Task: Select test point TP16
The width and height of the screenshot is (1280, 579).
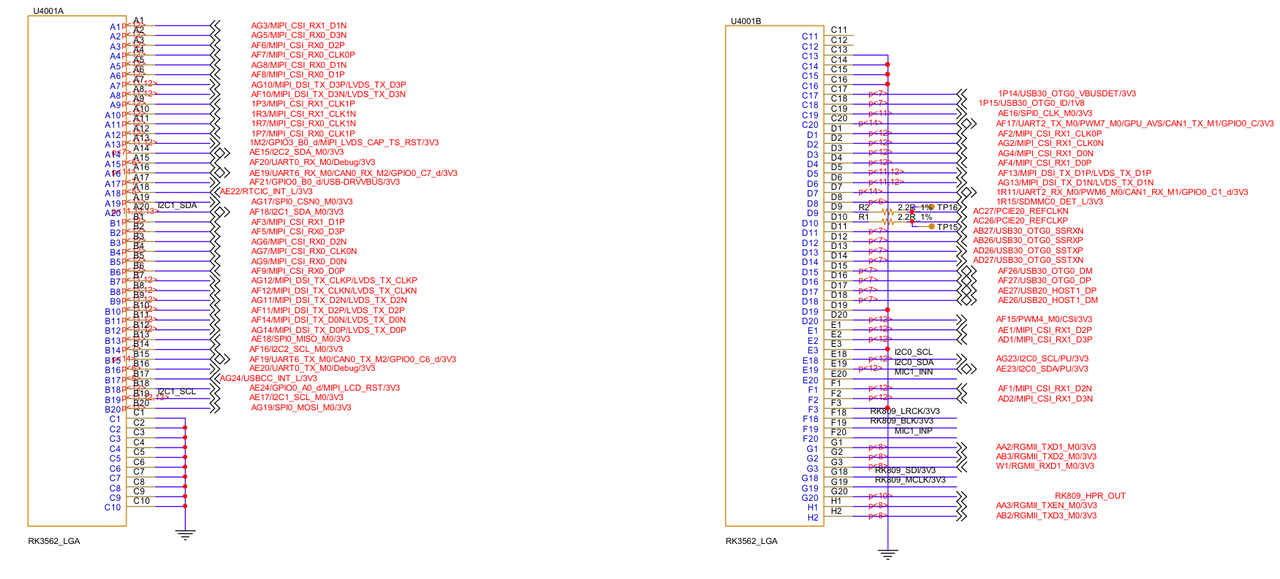Action: click(947, 206)
